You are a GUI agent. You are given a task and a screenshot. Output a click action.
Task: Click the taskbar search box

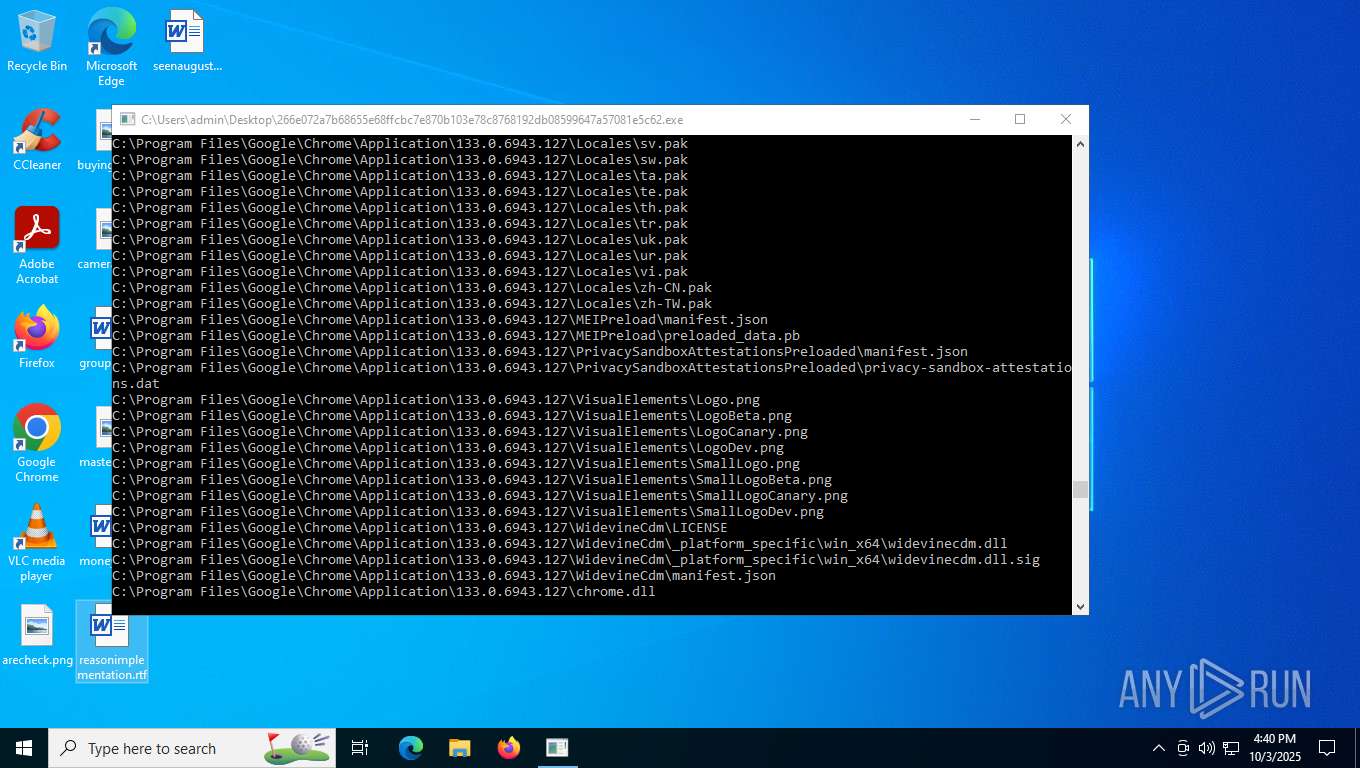click(192, 748)
